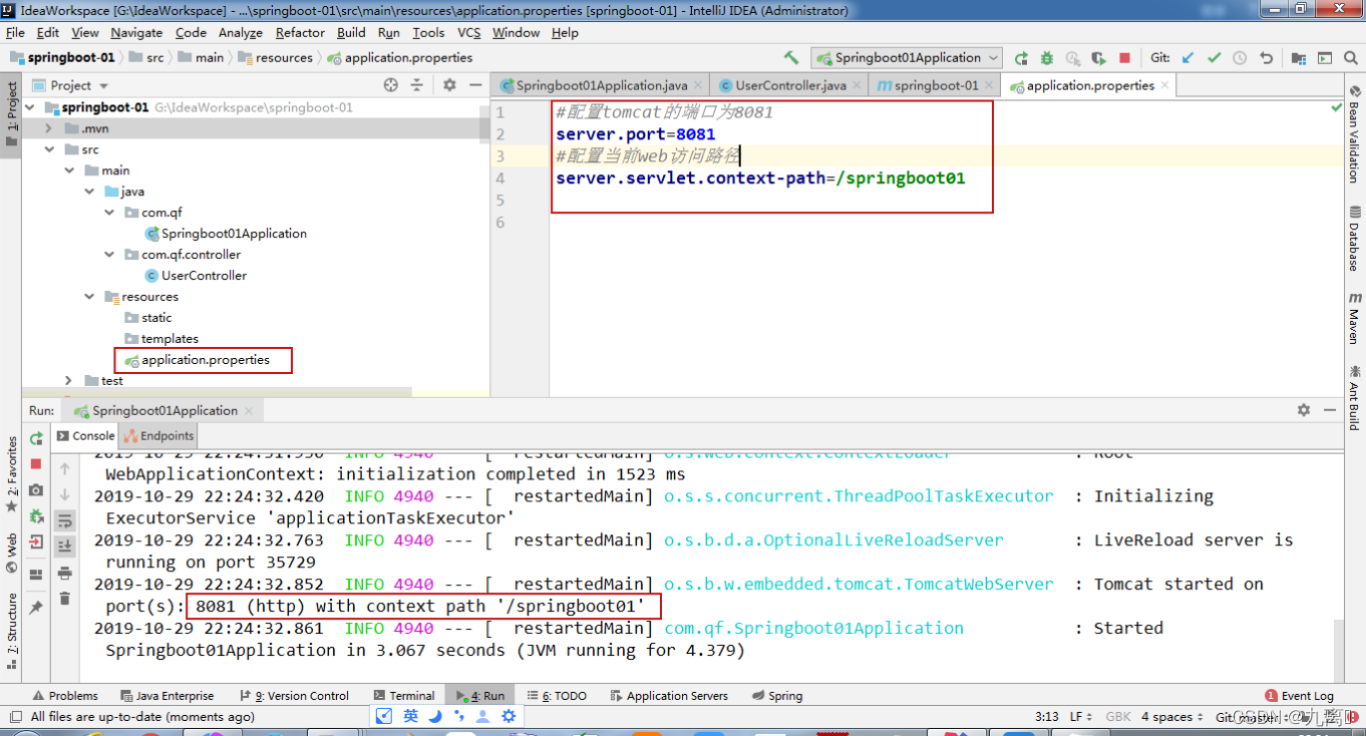
Task: Click the Dump Threads camera icon
Action: [36, 490]
